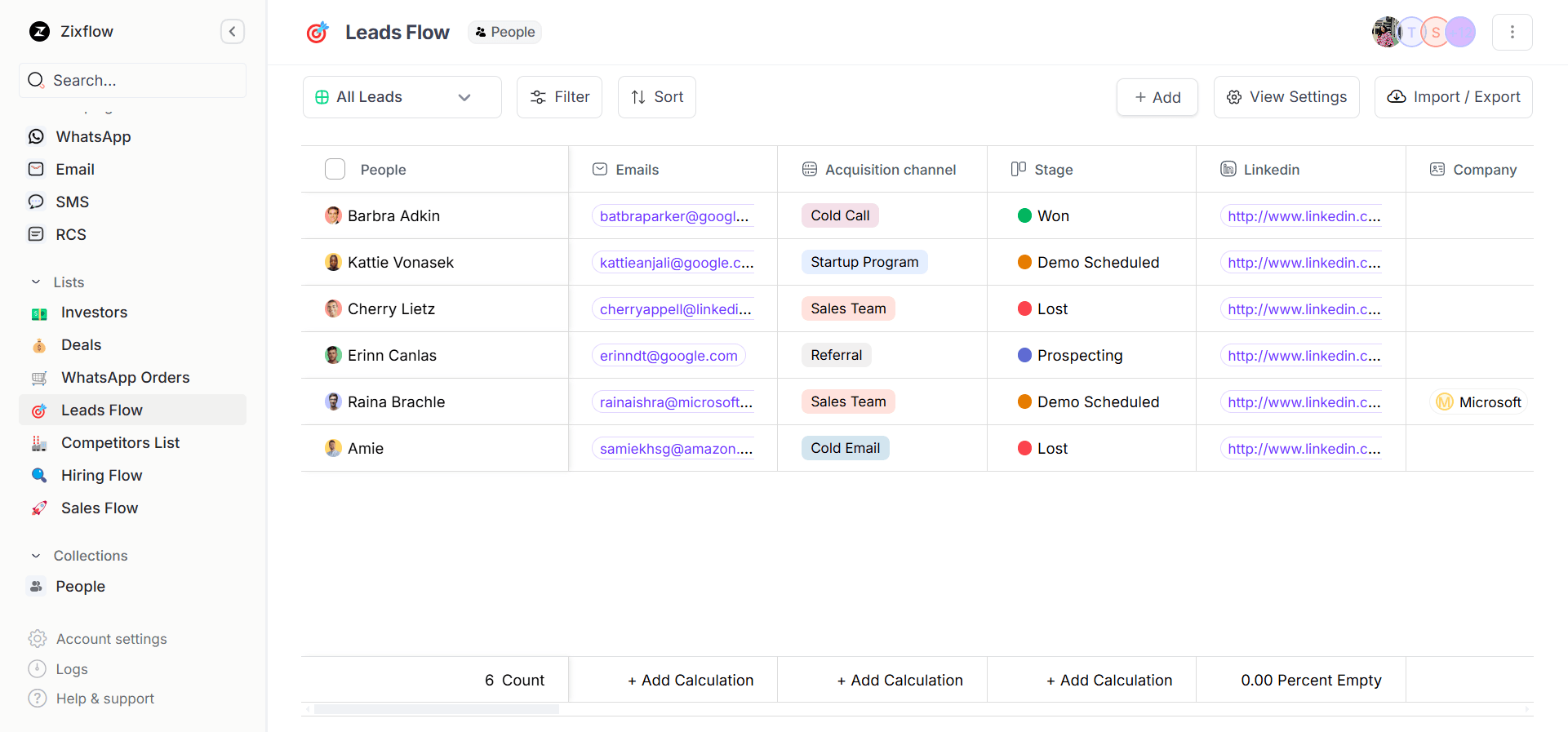The image size is (1568, 732).
Task: Open the Raina Brachle record
Action: tap(396, 401)
